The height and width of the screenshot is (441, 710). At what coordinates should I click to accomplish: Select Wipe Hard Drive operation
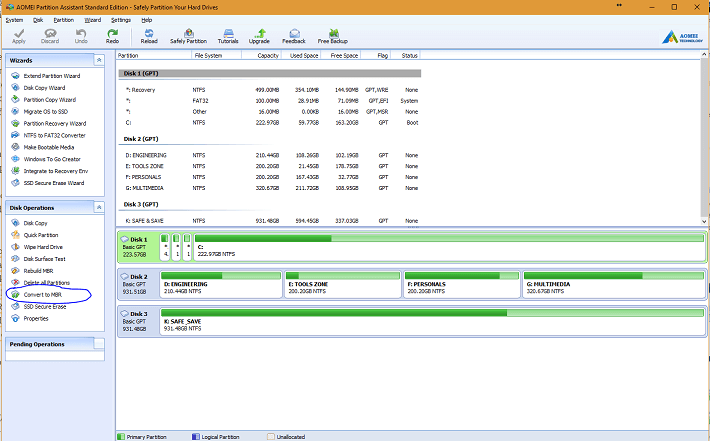click(43, 247)
